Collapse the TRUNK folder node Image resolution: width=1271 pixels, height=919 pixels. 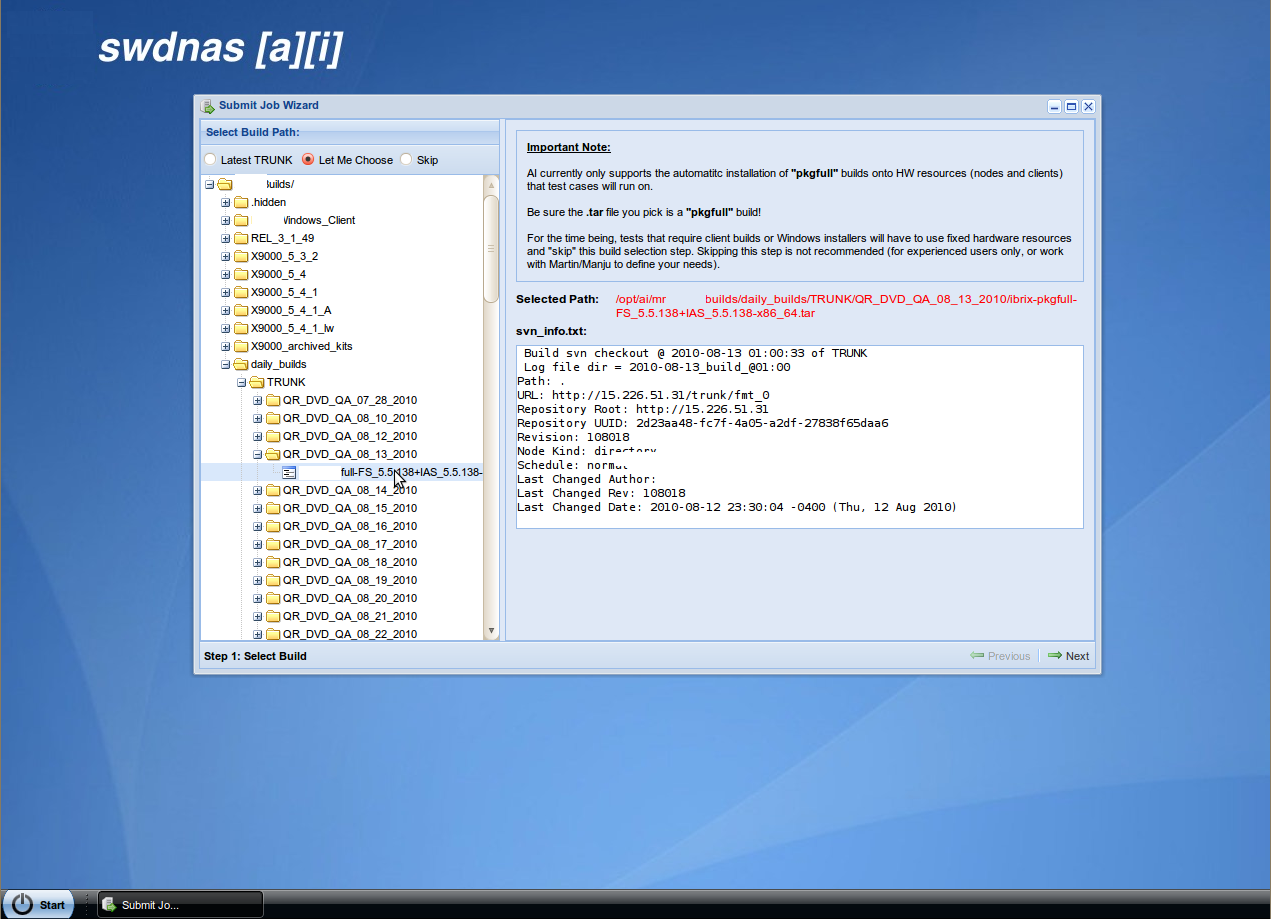[x=242, y=382]
